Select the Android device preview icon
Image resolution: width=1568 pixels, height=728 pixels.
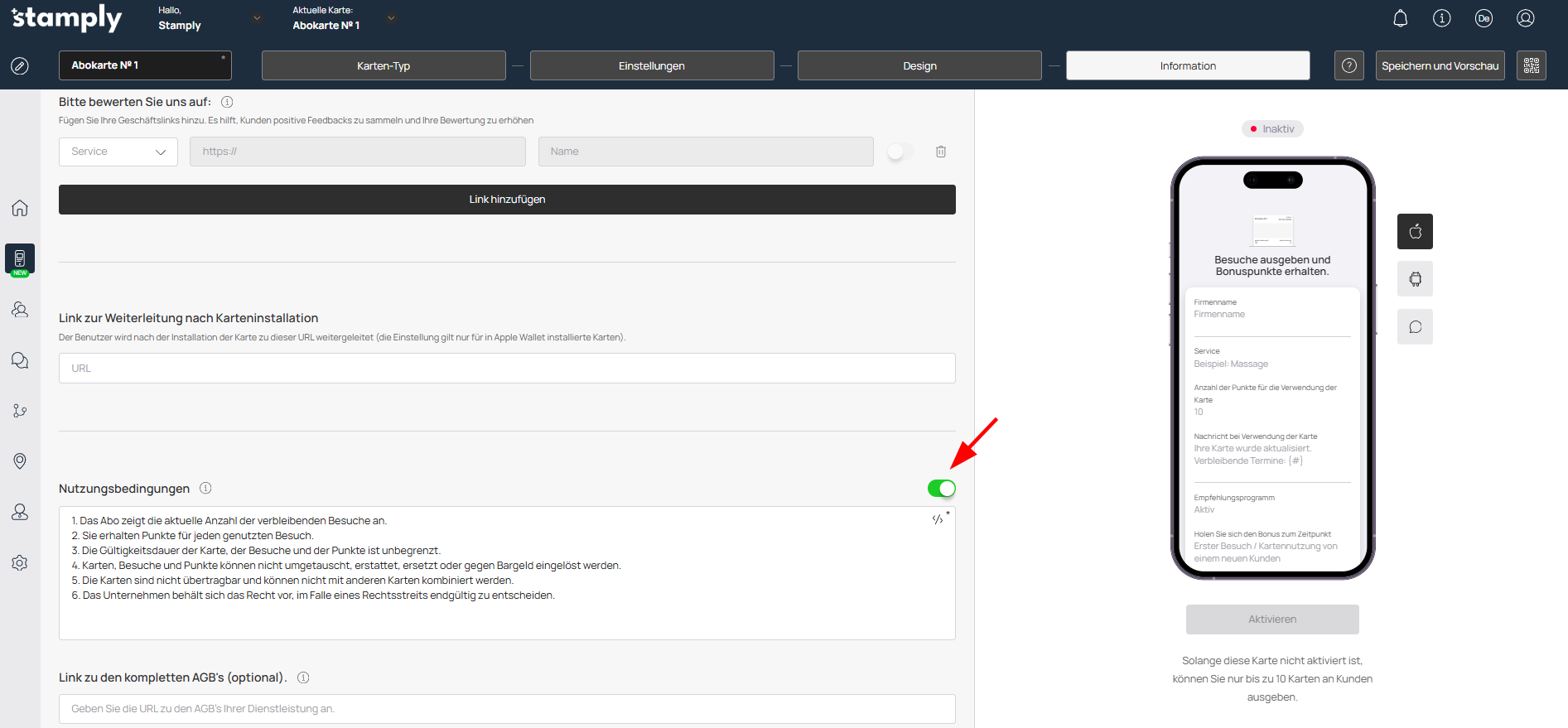coord(1415,279)
